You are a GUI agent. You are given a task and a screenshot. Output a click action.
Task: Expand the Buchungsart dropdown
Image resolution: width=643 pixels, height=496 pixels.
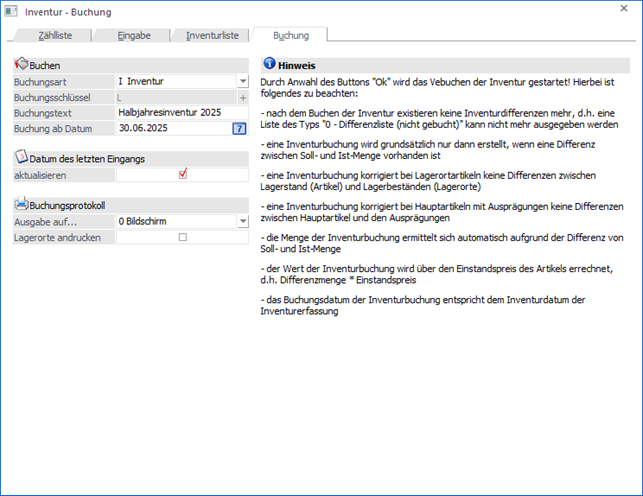[242, 82]
